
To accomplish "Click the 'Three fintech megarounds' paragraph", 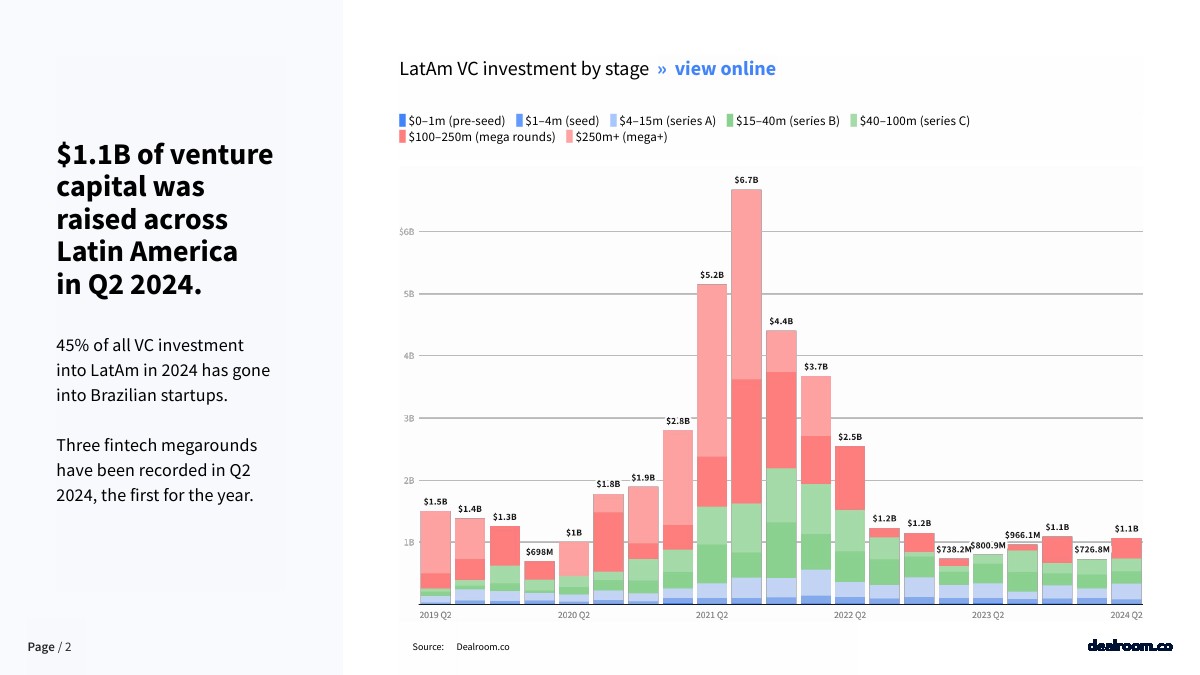I will [x=157, y=470].
